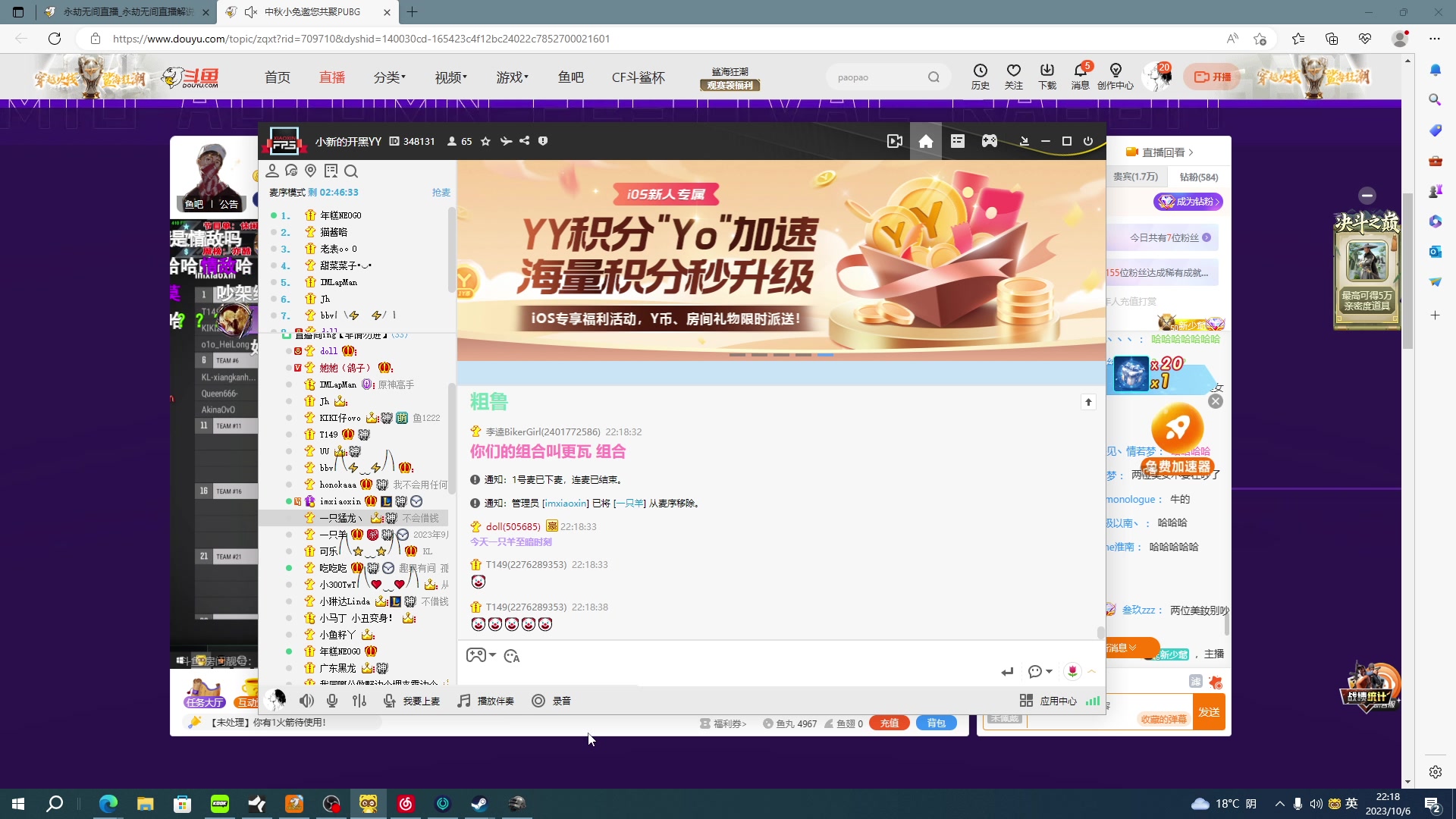Open Steam from Windows taskbar

tap(479, 804)
